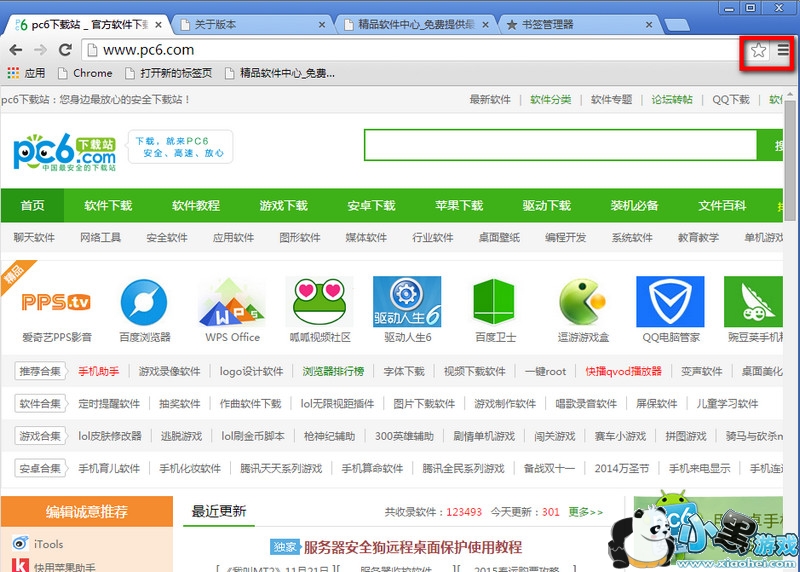Open the 定时提醒软件 link
Viewport: 800px width, 572px height.
[109, 404]
